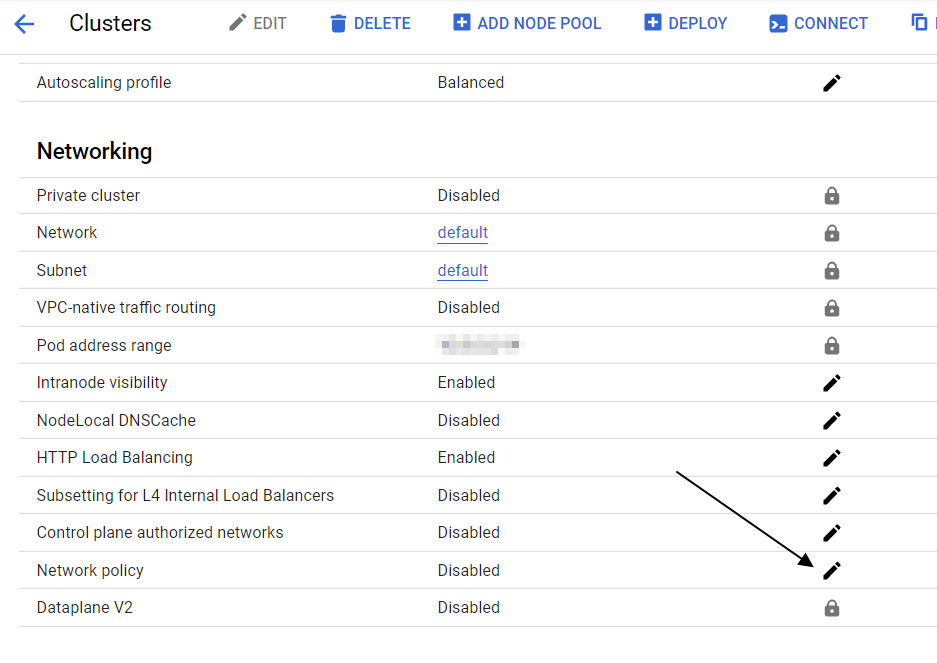Click 'Dataplane V2' label

tap(85, 607)
